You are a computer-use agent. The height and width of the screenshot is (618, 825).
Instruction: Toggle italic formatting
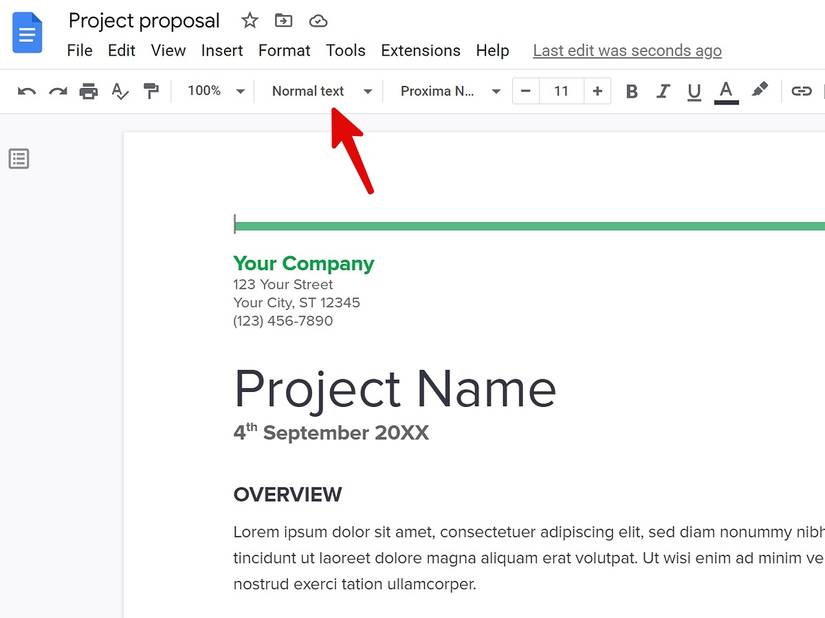click(662, 91)
